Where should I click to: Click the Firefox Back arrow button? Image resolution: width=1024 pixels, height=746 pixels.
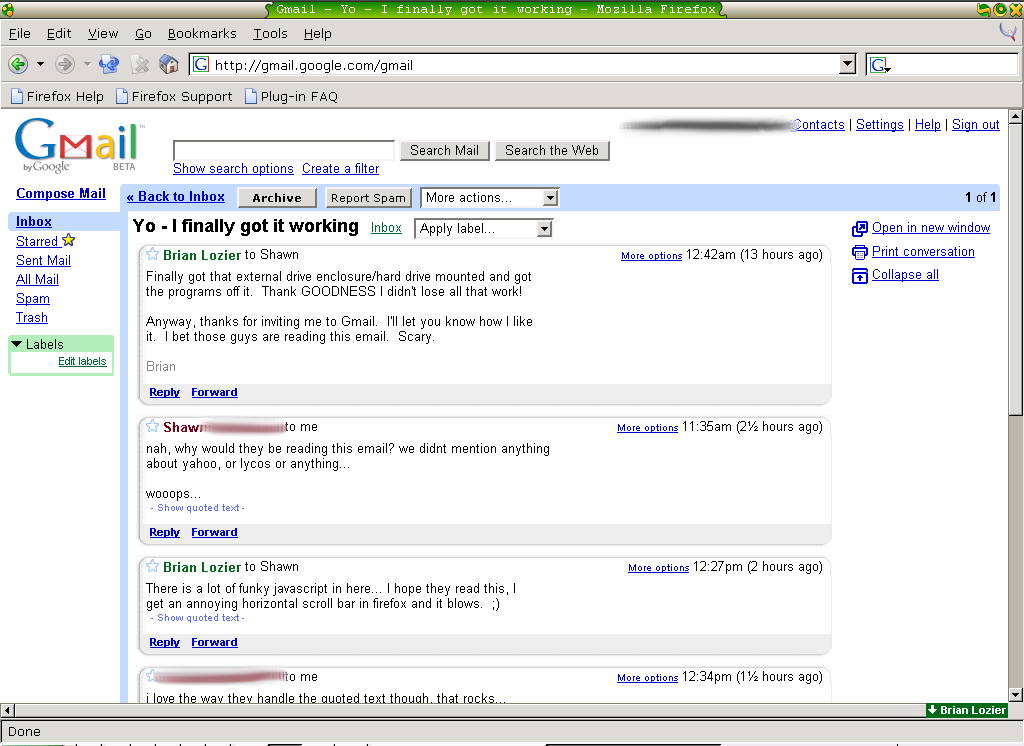coord(18,64)
